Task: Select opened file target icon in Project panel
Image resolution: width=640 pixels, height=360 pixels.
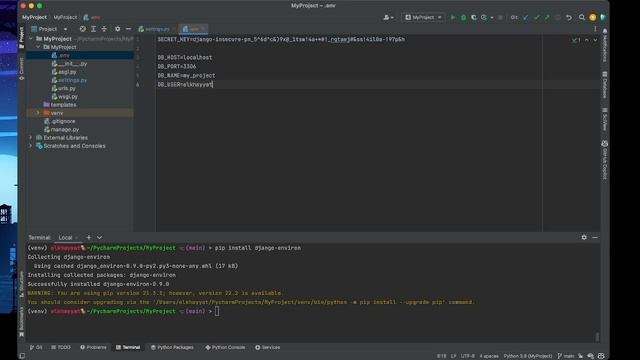Action: coord(82,29)
